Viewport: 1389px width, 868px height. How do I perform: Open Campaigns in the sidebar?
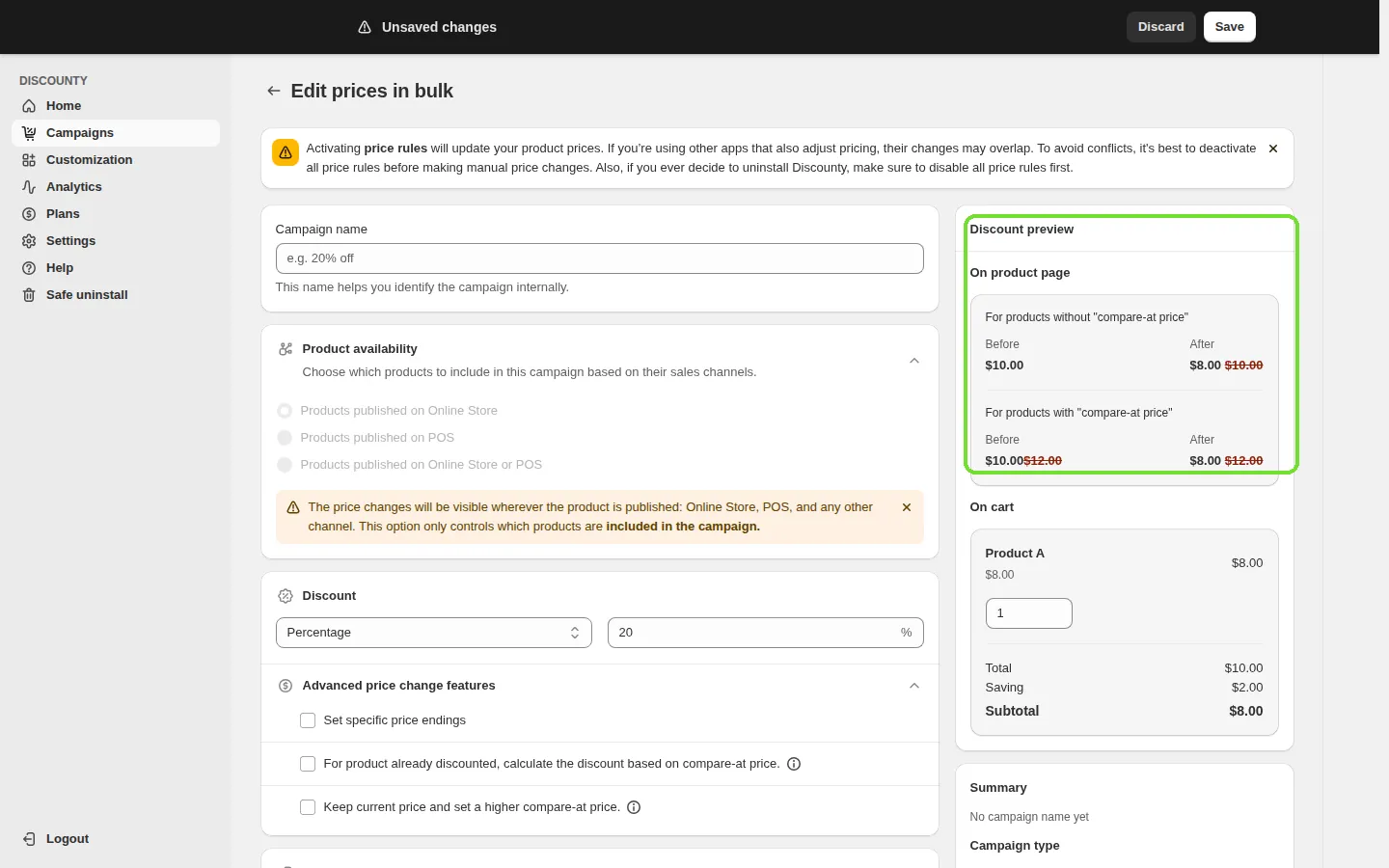click(116, 133)
